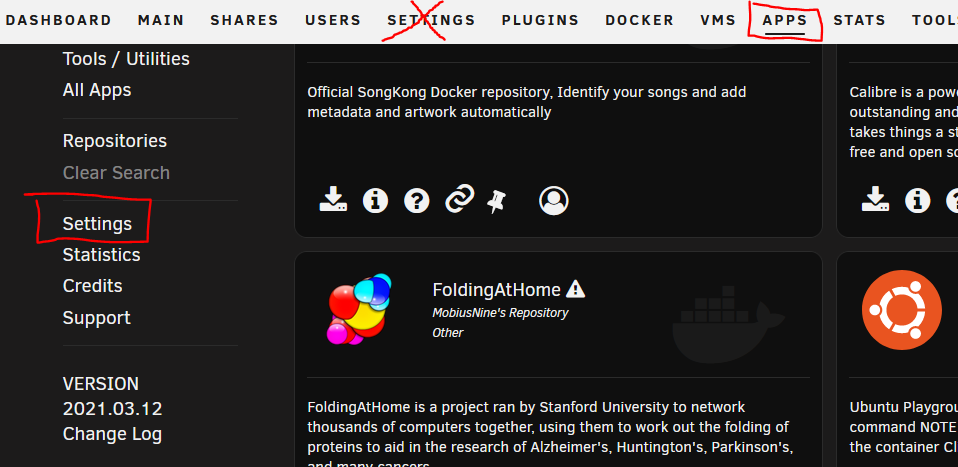Open the PLUGINS tab
Screen dimensions: 958x467
click(x=540, y=20)
